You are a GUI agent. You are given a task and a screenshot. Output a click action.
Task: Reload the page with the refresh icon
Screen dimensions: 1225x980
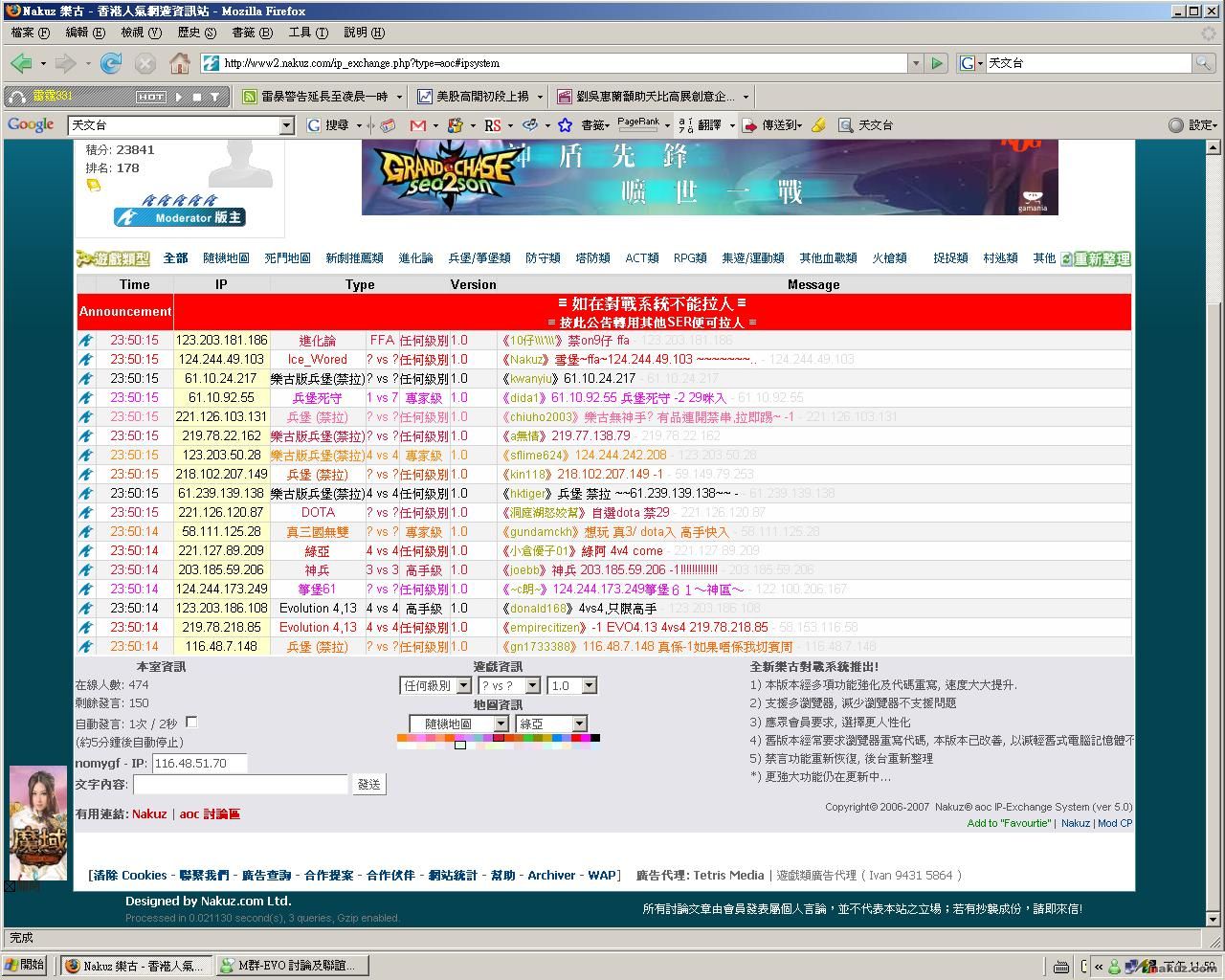(x=111, y=63)
